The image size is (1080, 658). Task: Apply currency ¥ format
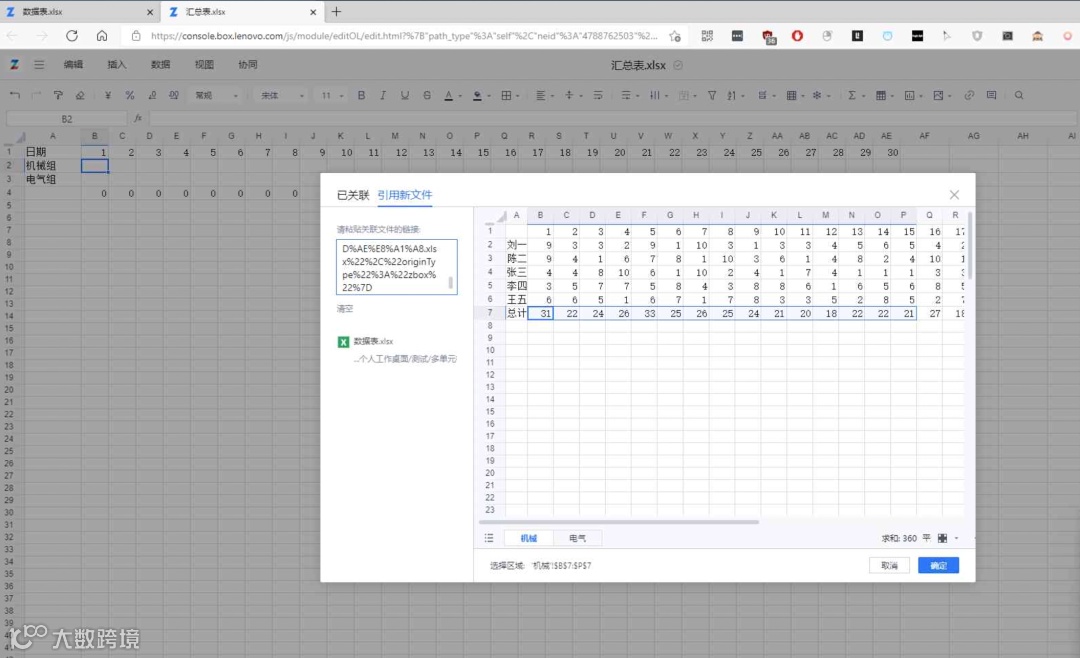[x=107, y=95]
